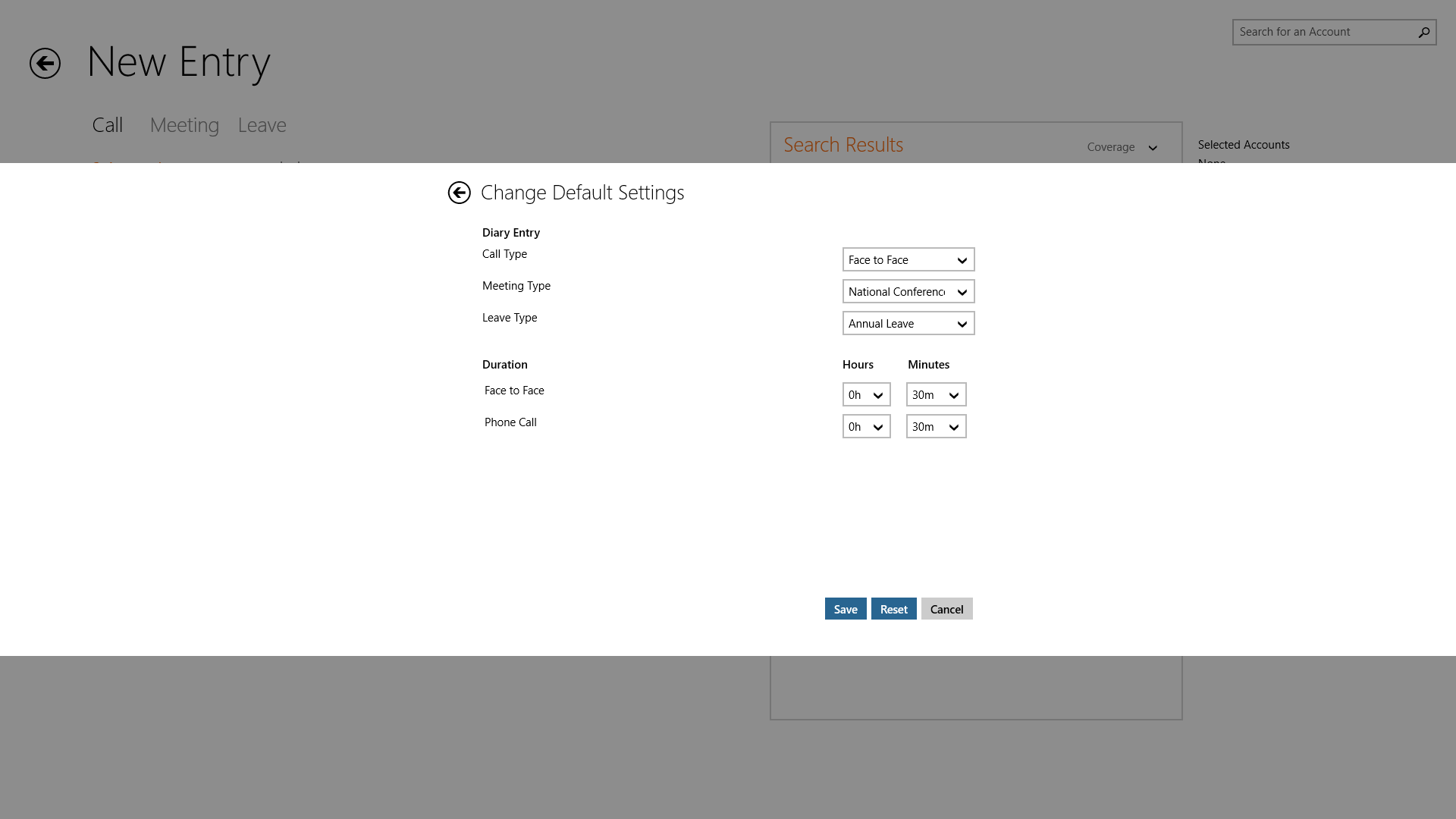Open the Call Type dropdown

(908, 260)
